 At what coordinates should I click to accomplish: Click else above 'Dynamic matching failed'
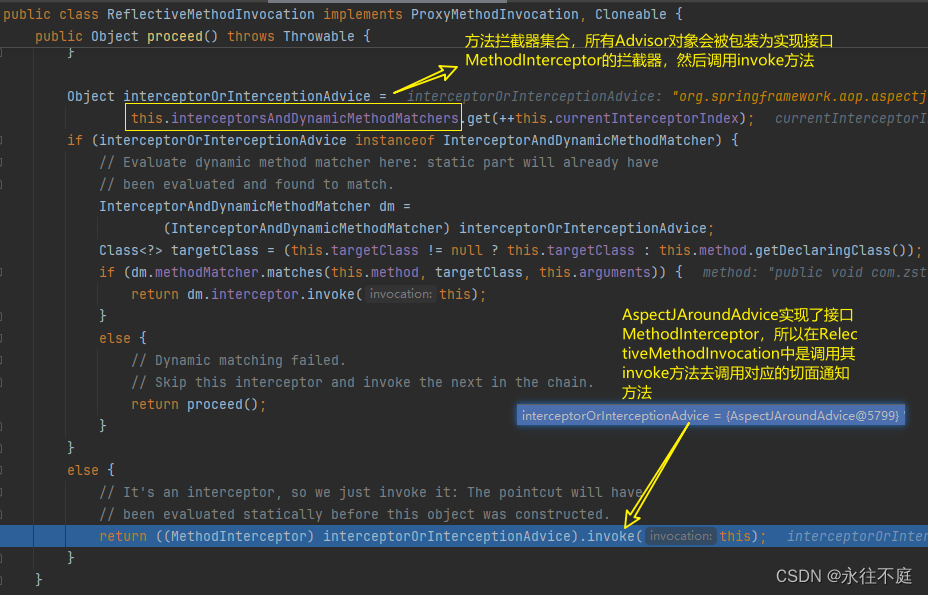pos(115,338)
